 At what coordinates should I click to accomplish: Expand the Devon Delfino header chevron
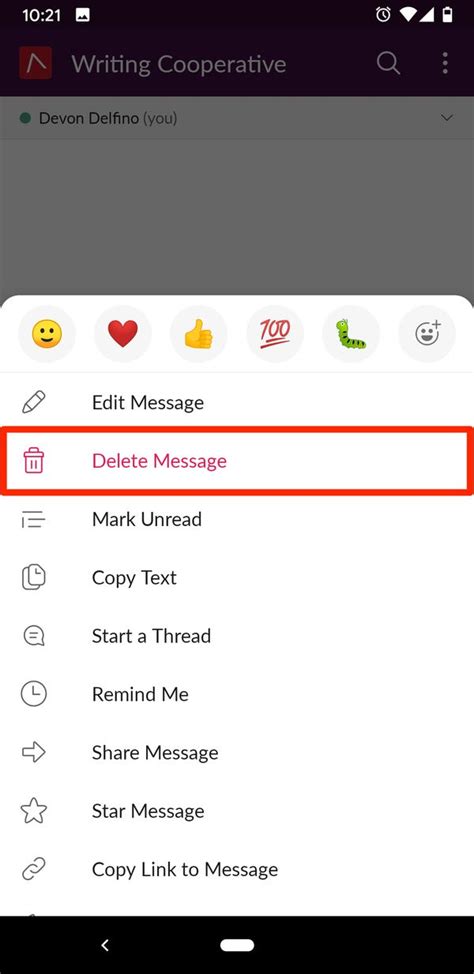(x=447, y=118)
